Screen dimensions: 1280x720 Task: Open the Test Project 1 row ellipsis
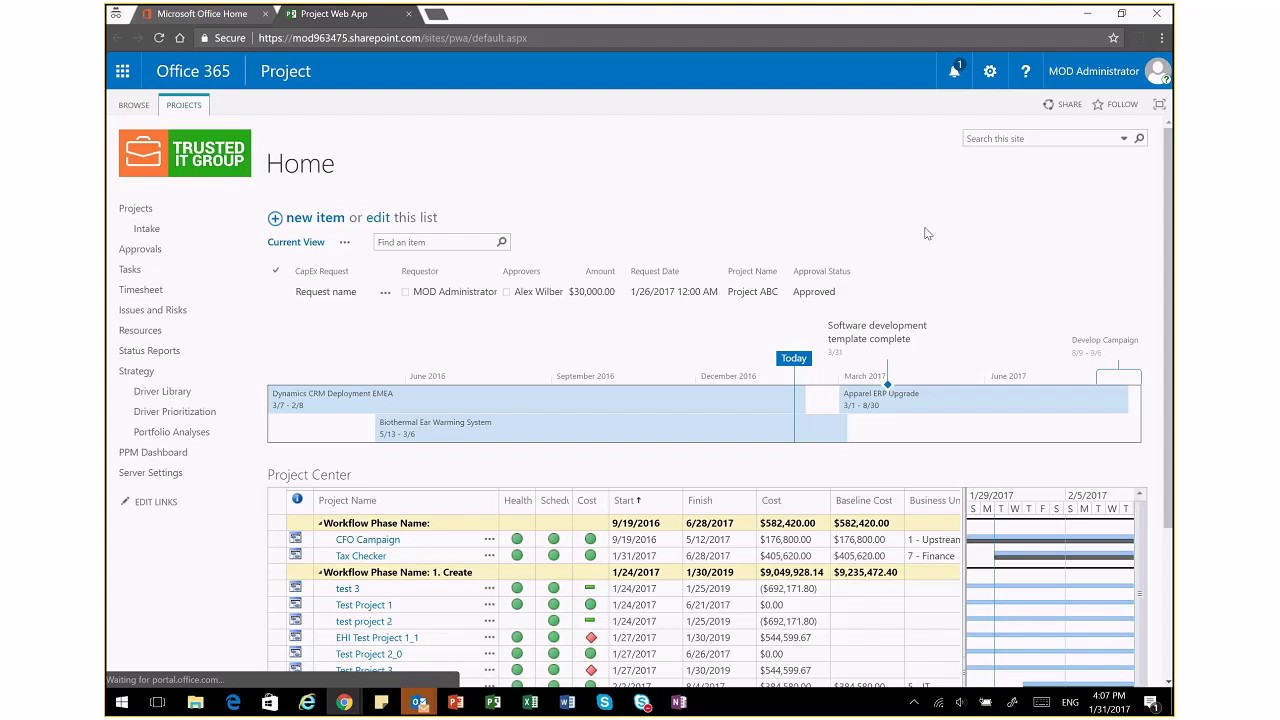click(x=489, y=604)
